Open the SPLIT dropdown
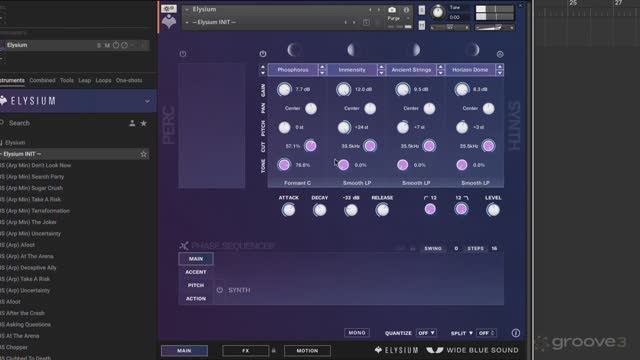 tap(462, 333)
